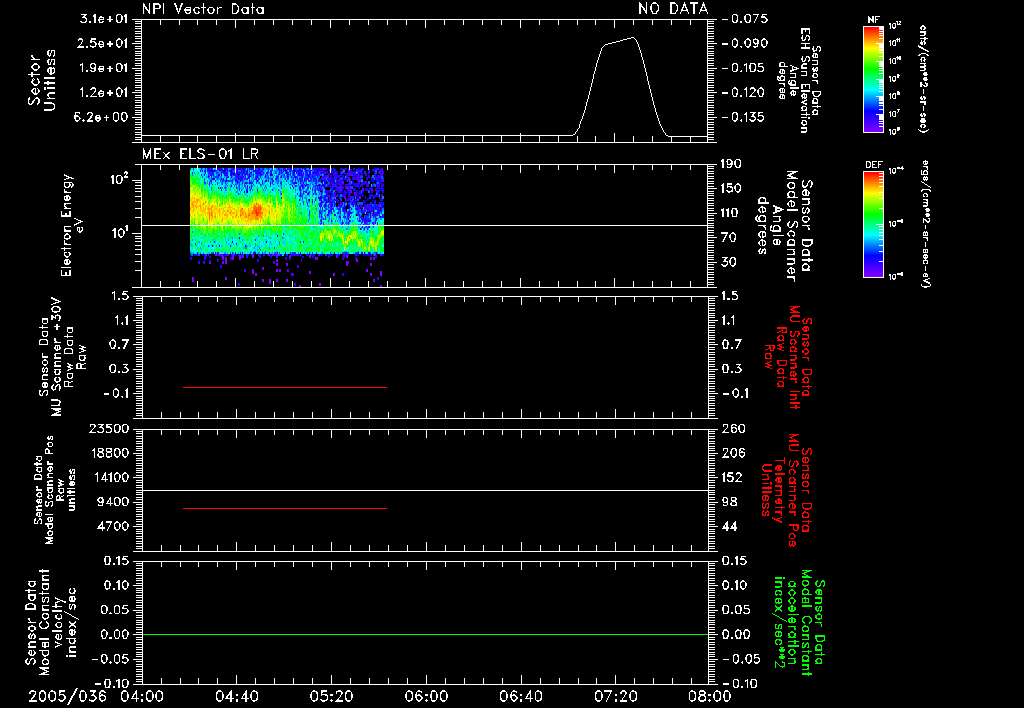Click the '190' scanner angle value
1024x708 pixels.
730,164
